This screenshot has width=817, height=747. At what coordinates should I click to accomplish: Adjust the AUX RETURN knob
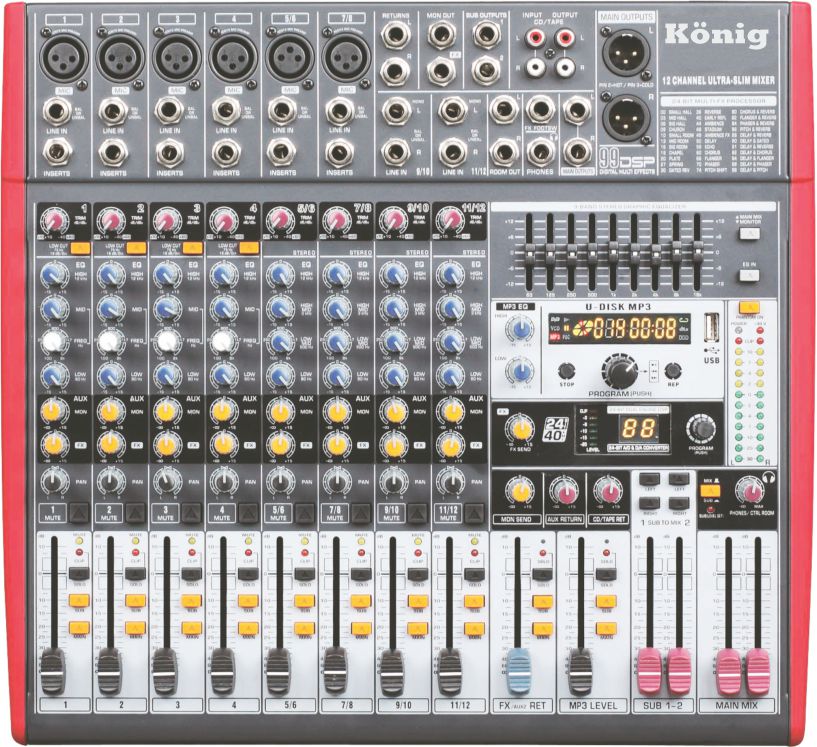coord(565,490)
